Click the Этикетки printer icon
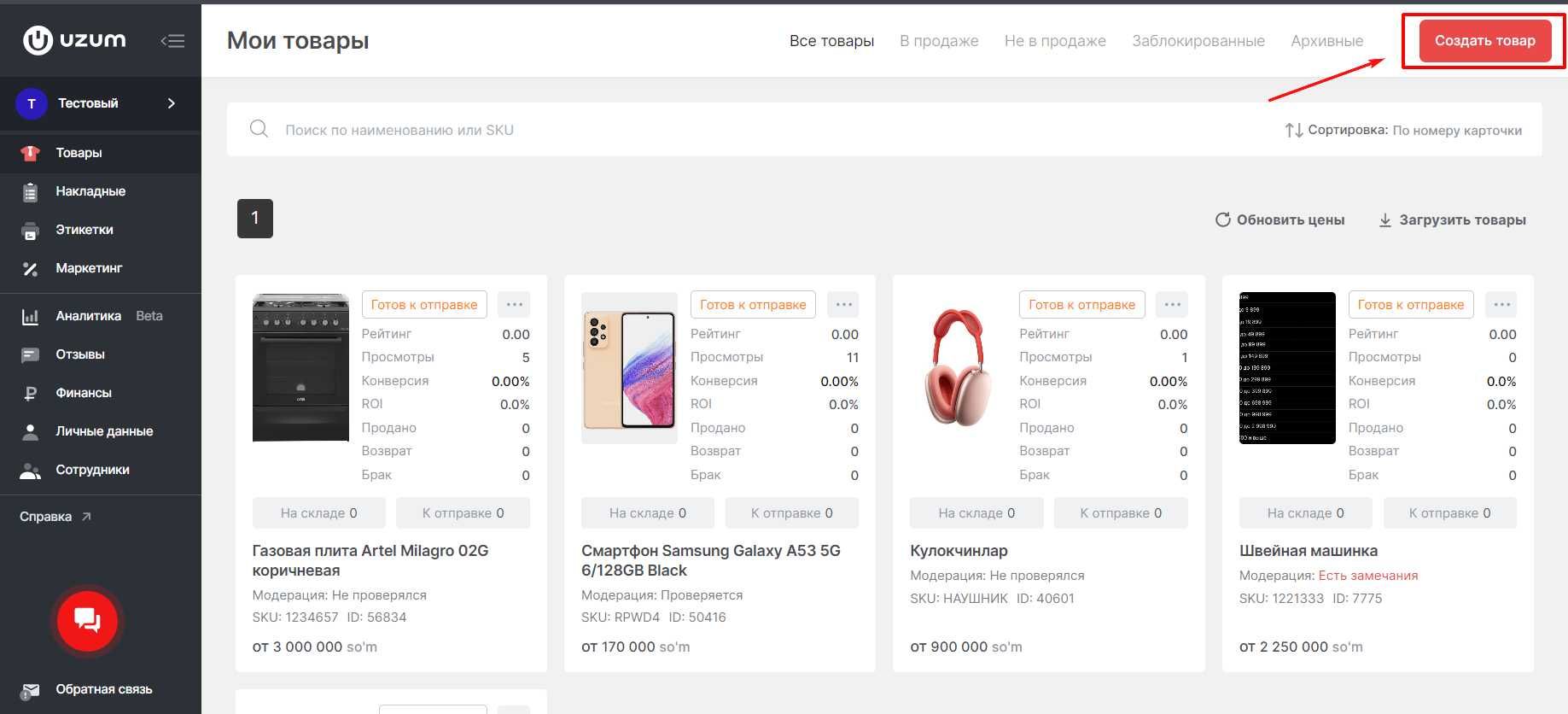Image resolution: width=1568 pixels, height=714 pixels. [30, 231]
